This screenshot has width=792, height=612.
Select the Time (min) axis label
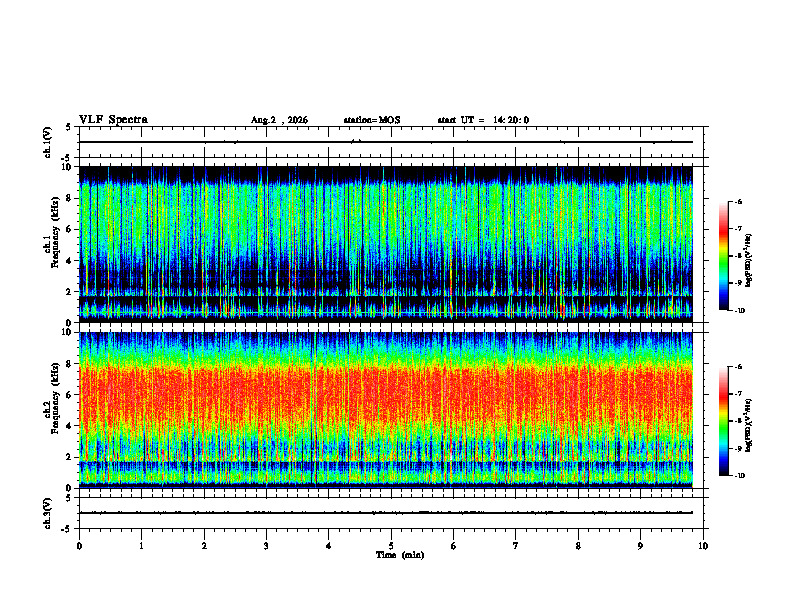point(400,555)
